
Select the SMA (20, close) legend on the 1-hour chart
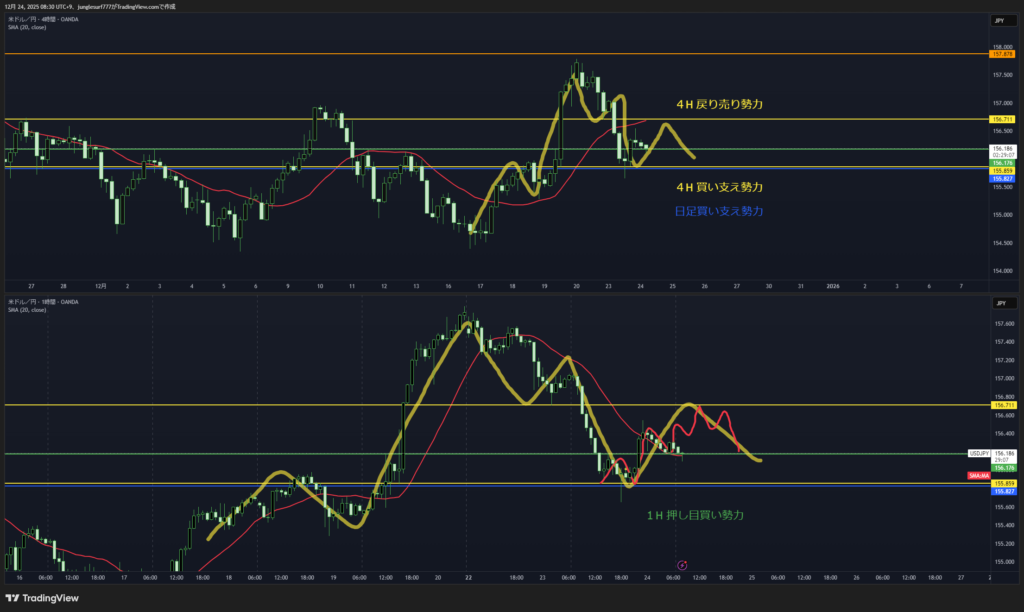28,310
